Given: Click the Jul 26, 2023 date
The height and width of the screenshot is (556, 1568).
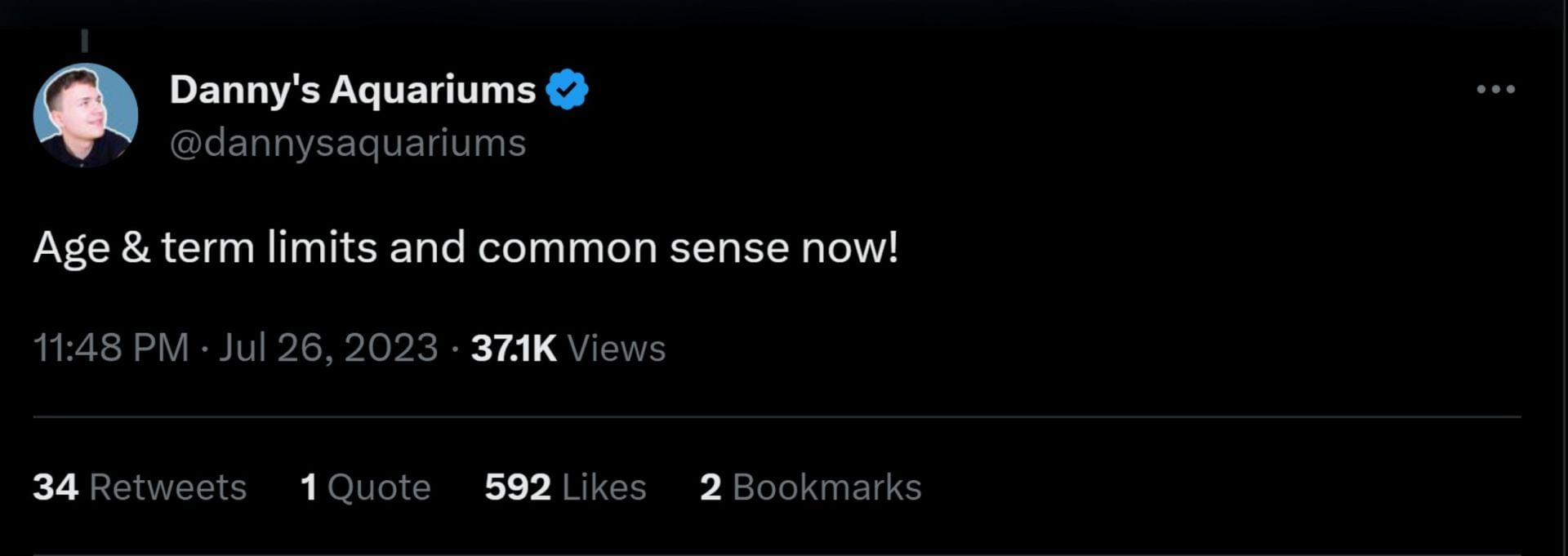Looking at the screenshot, I should click(x=328, y=348).
